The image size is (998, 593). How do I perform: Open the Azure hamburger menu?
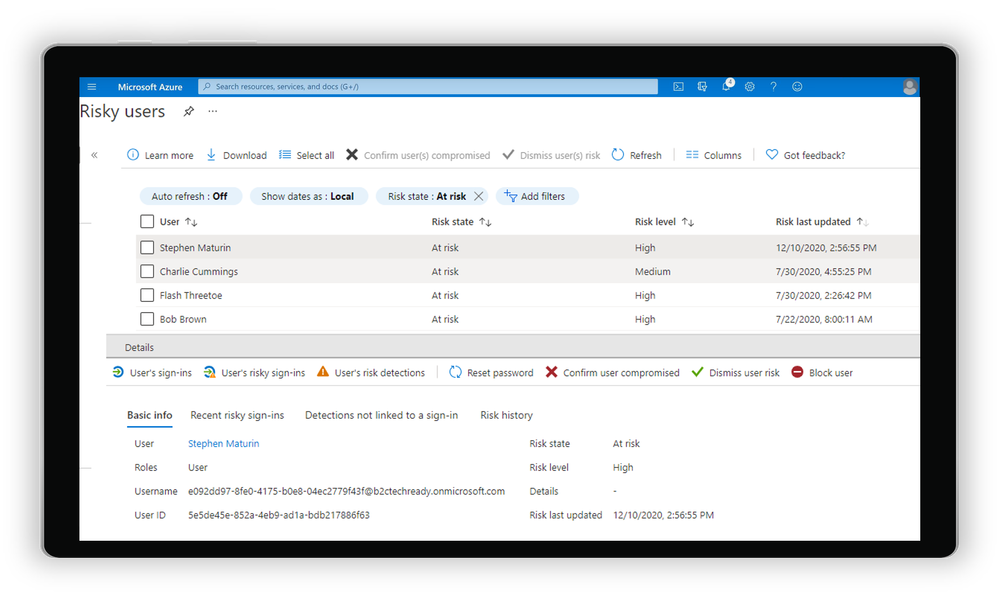click(92, 87)
